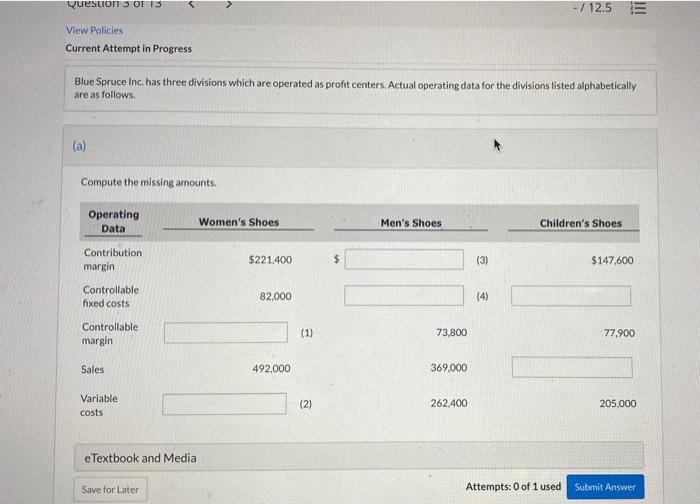The height and width of the screenshot is (504, 700).
Task: Open the question list icon
Action: pyautogui.click(x=638, y=8)
